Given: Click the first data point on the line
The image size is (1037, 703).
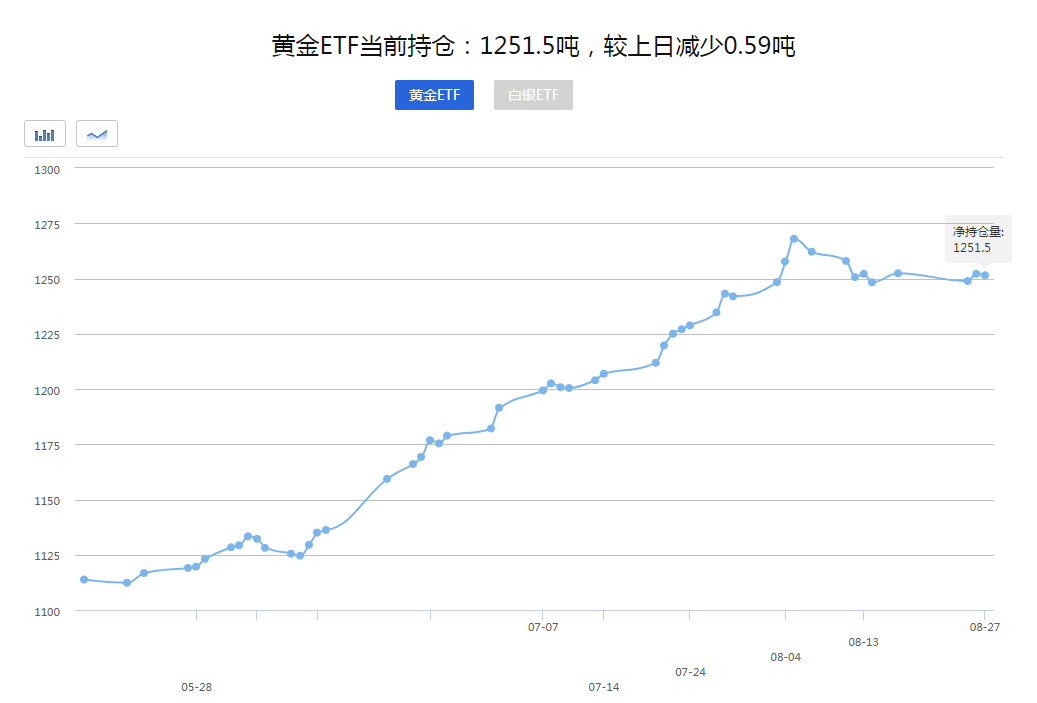Looking at the screenshot, I should click(x=84, y=579).
